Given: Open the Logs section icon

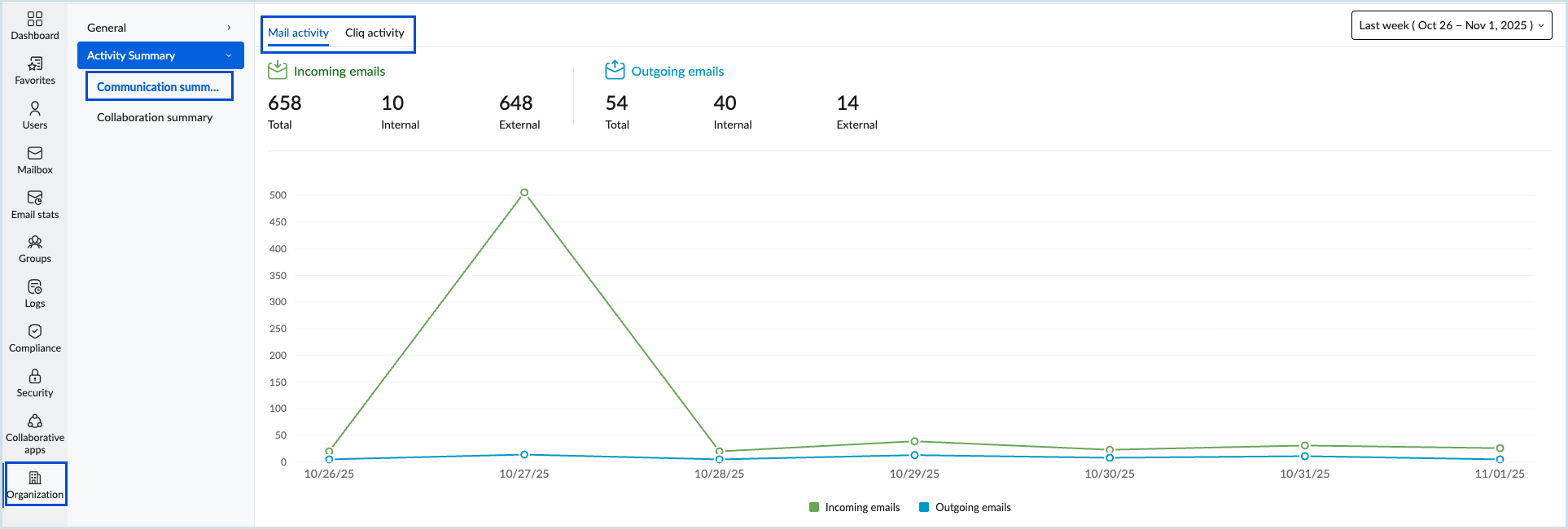Looking at the screenshot, I should [35, 287].
